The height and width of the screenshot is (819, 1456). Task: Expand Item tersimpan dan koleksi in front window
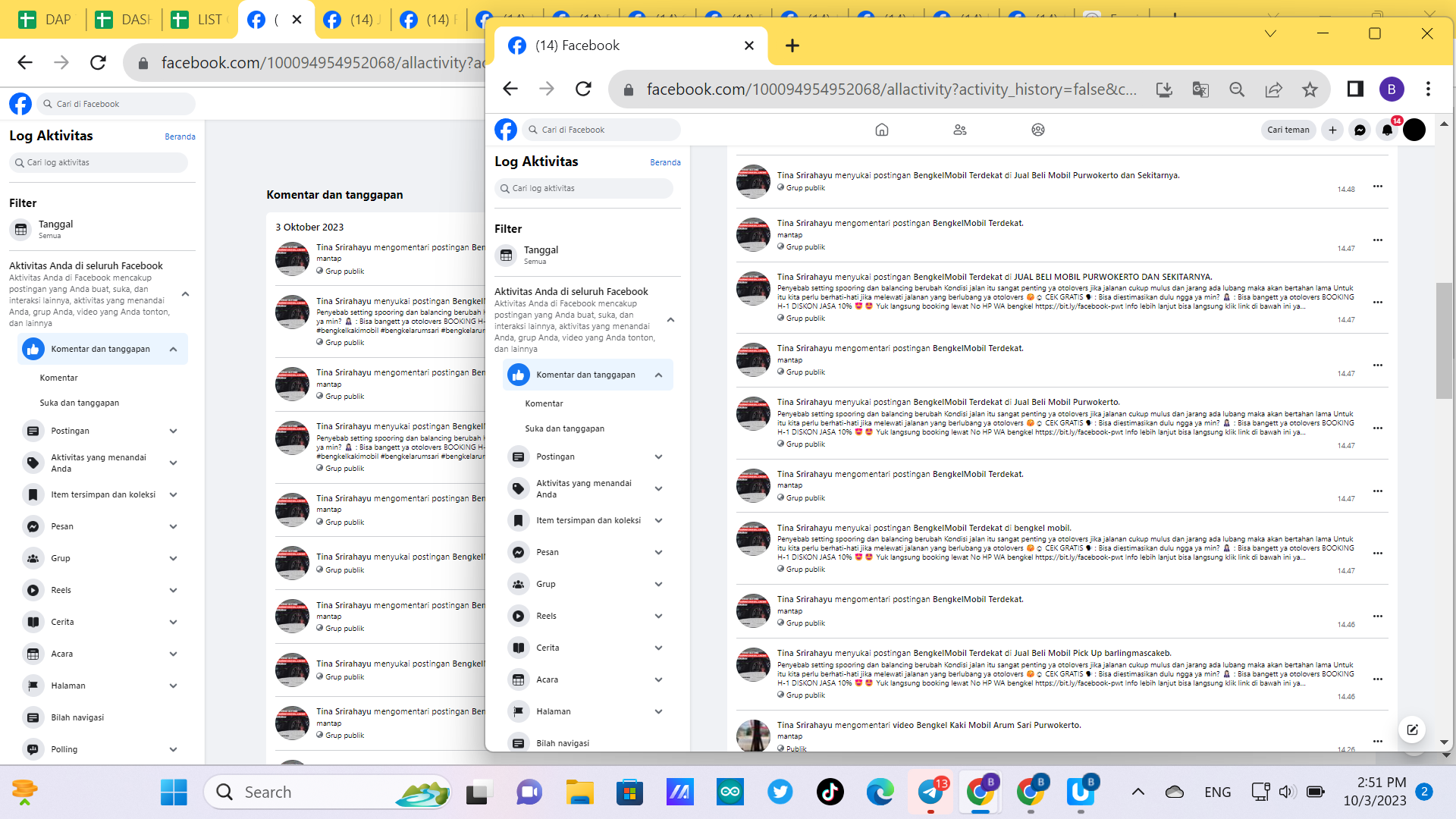658,520
